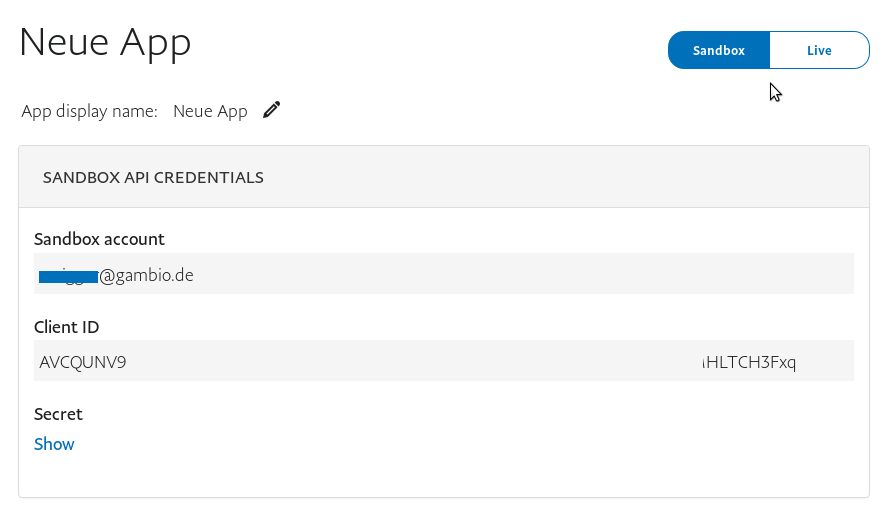Switch to Sandbox mode

click(x=718, y=50)
